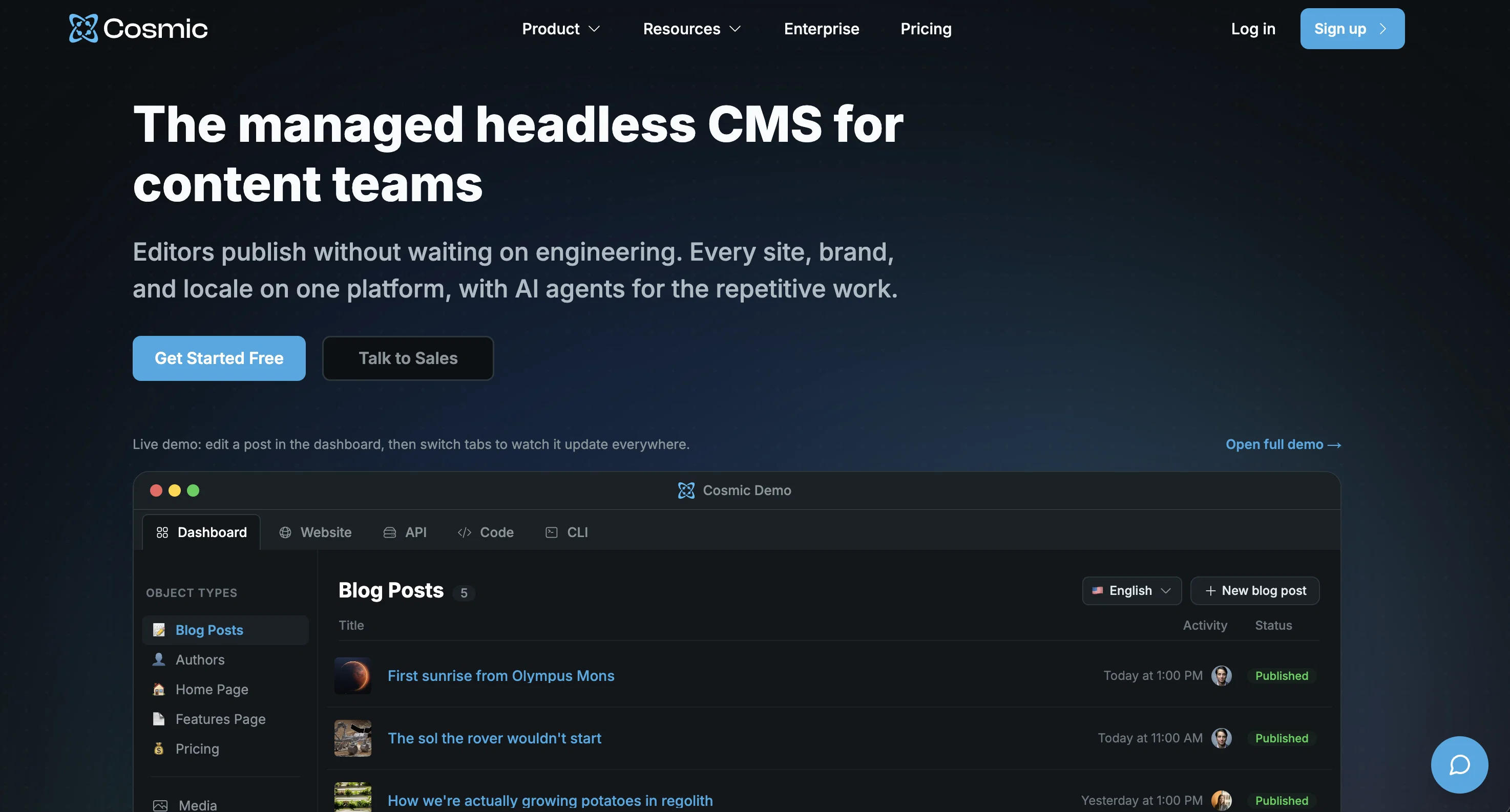Click 'Today at 11:00 AM' activity text
The image size is (1510, 812).
tap(1149, 738)
